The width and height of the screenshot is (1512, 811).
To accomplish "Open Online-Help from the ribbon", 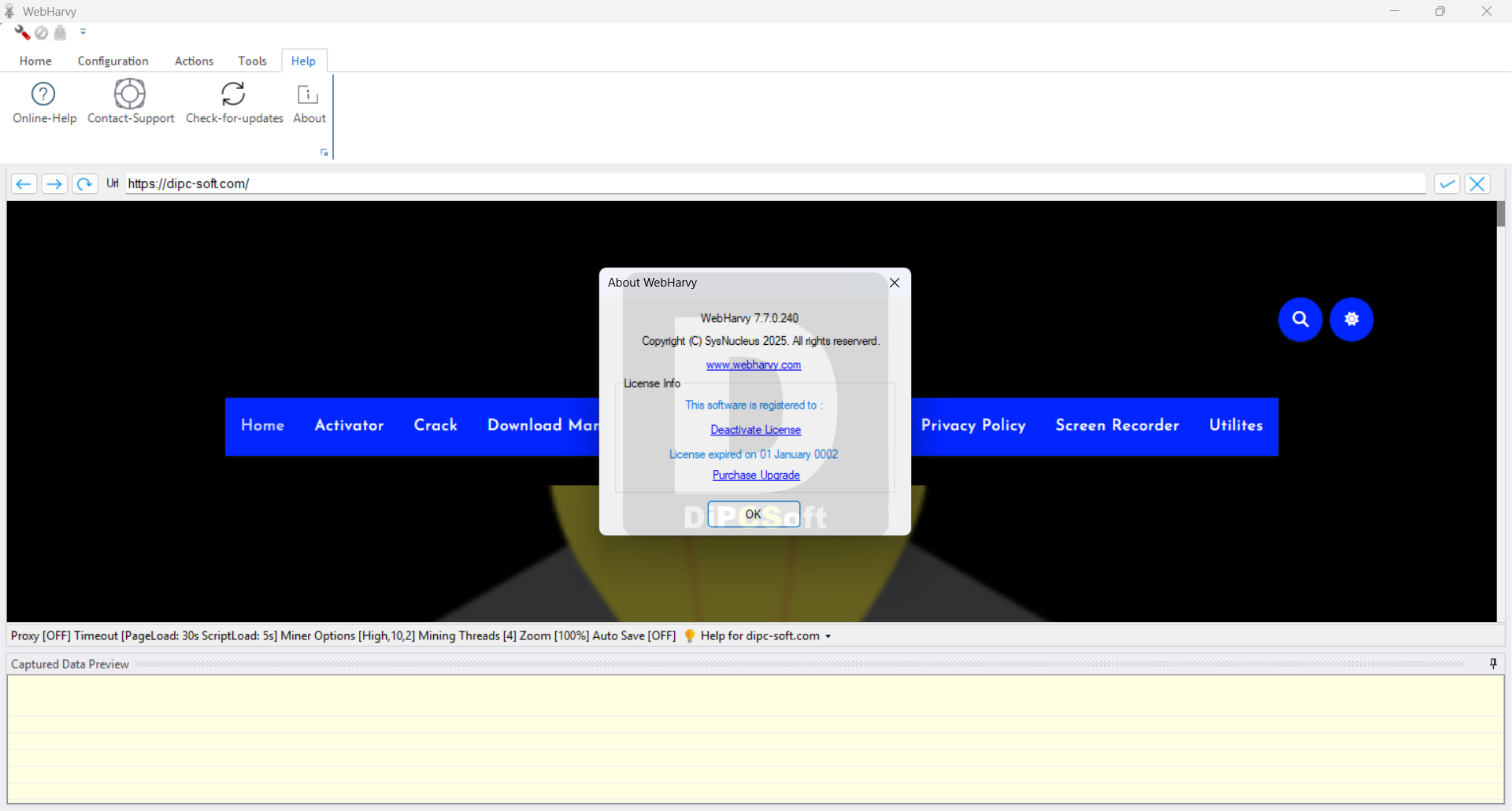I will click(44, 102).
